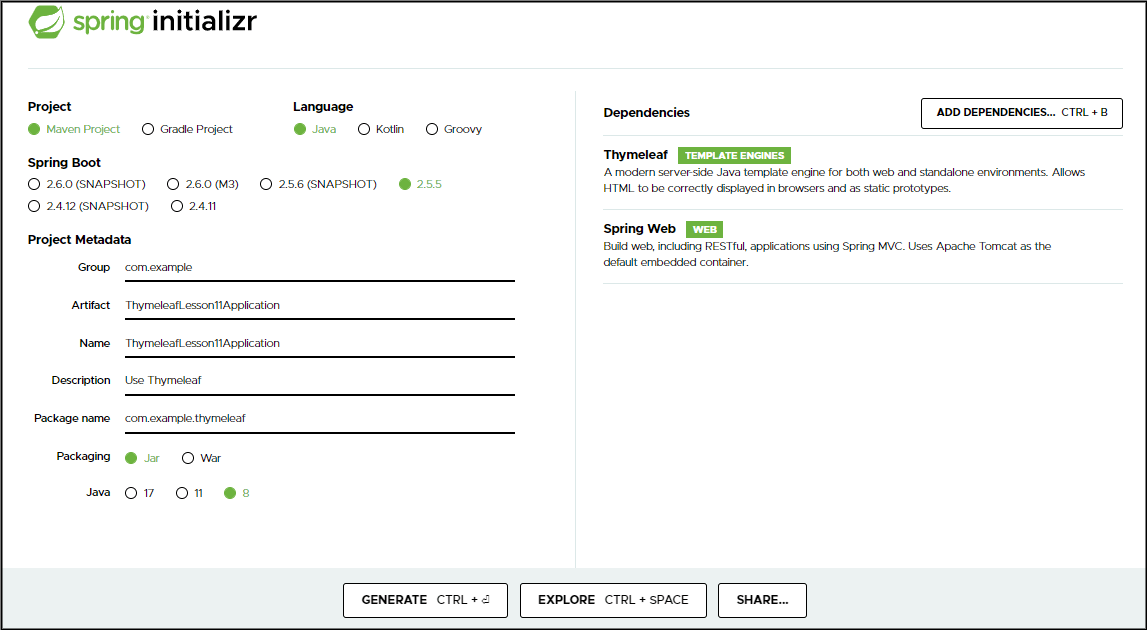Click the Spring Initializr logo

click(x=142, y=24)
